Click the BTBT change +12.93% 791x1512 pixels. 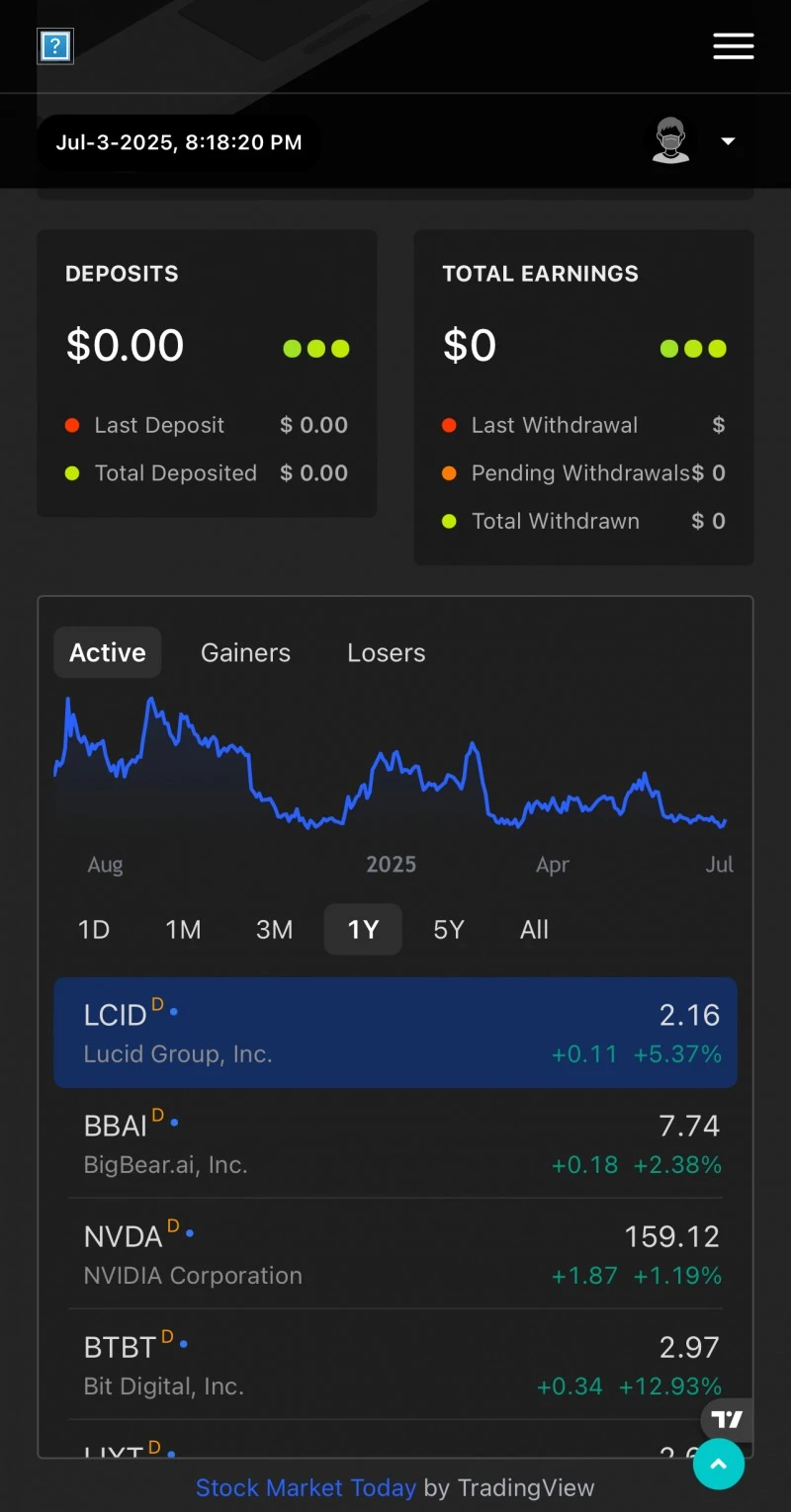click(x=670, y=1386)
